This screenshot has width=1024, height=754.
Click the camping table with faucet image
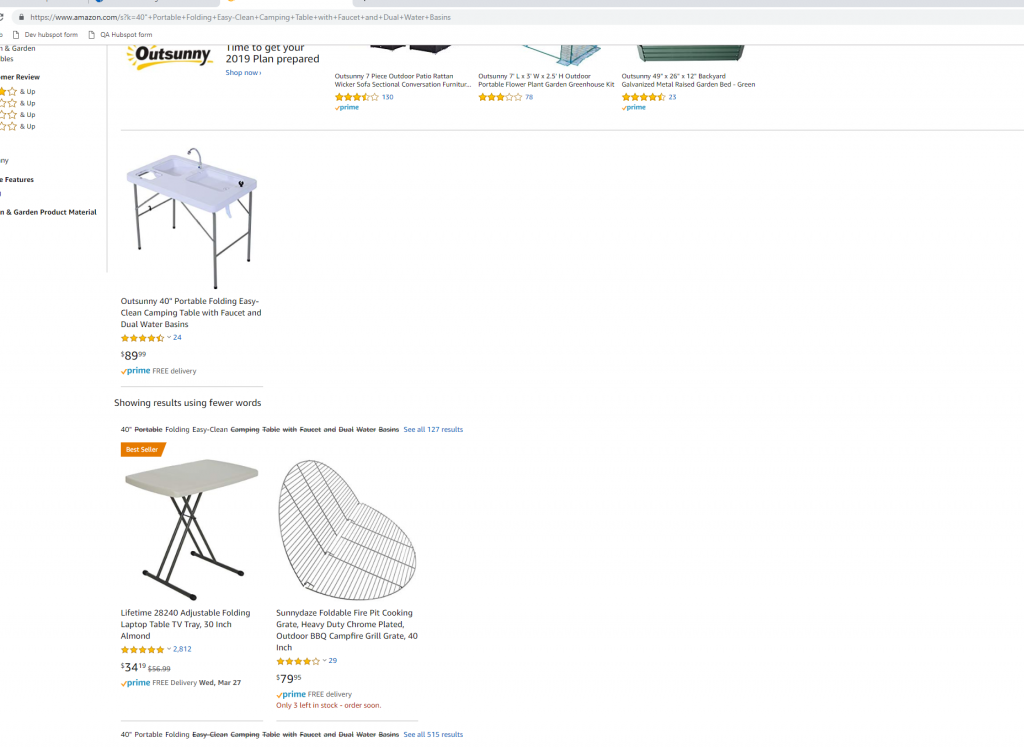(x=192, y=217)
